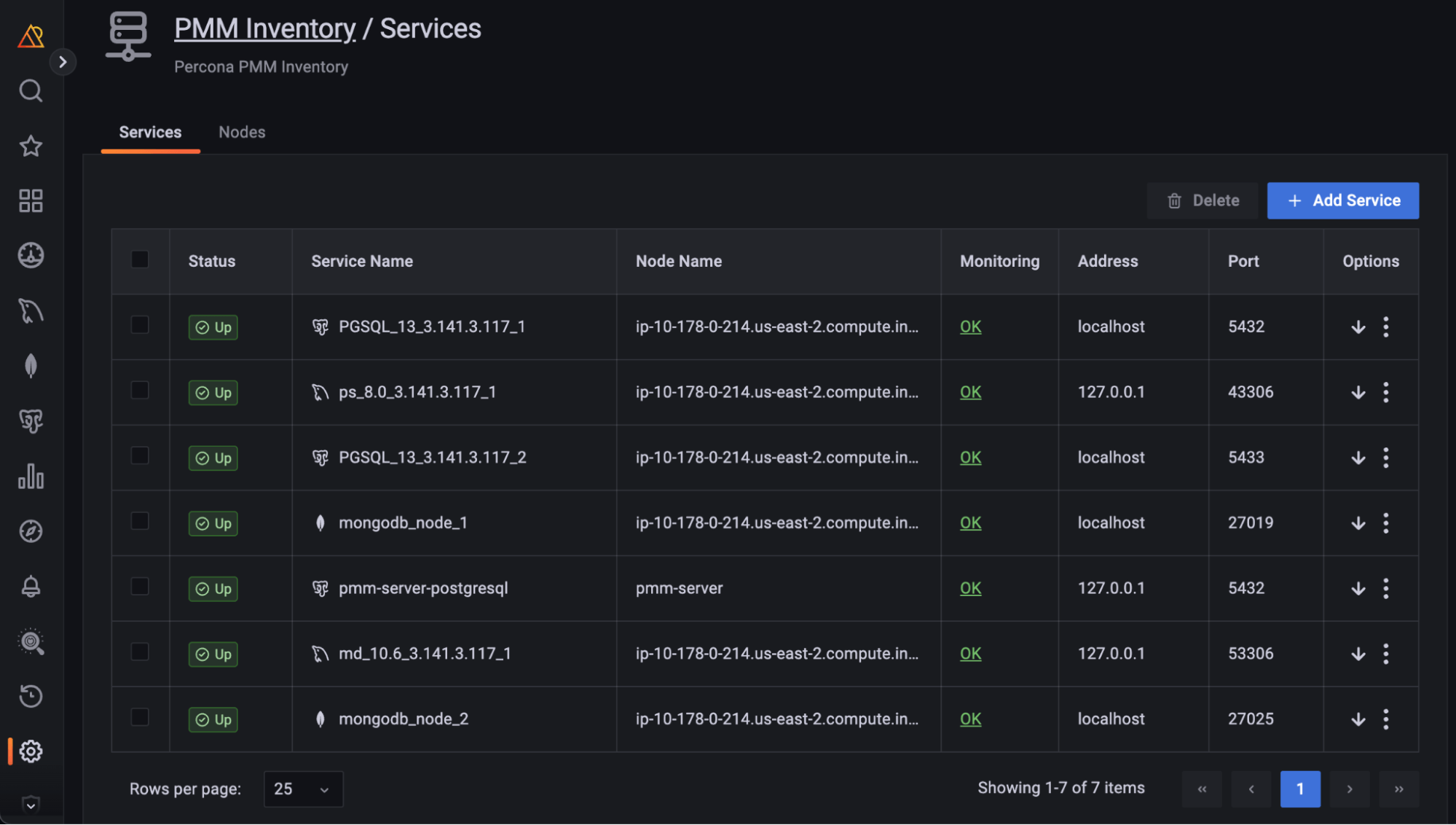Image resolution: width=1456 pixels, height=825 pixels.
Task: Open PostgreSQL dashboards via elephant sidebar icon
Action: 31,421
